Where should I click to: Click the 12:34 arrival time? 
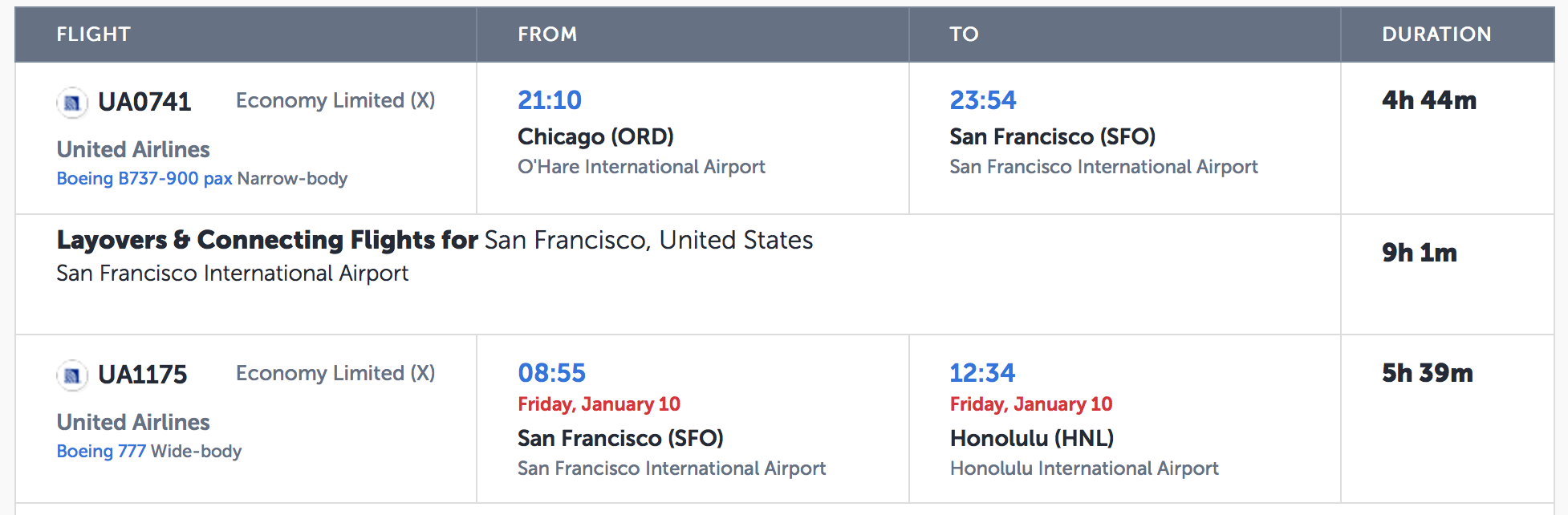tap(982, 373)
